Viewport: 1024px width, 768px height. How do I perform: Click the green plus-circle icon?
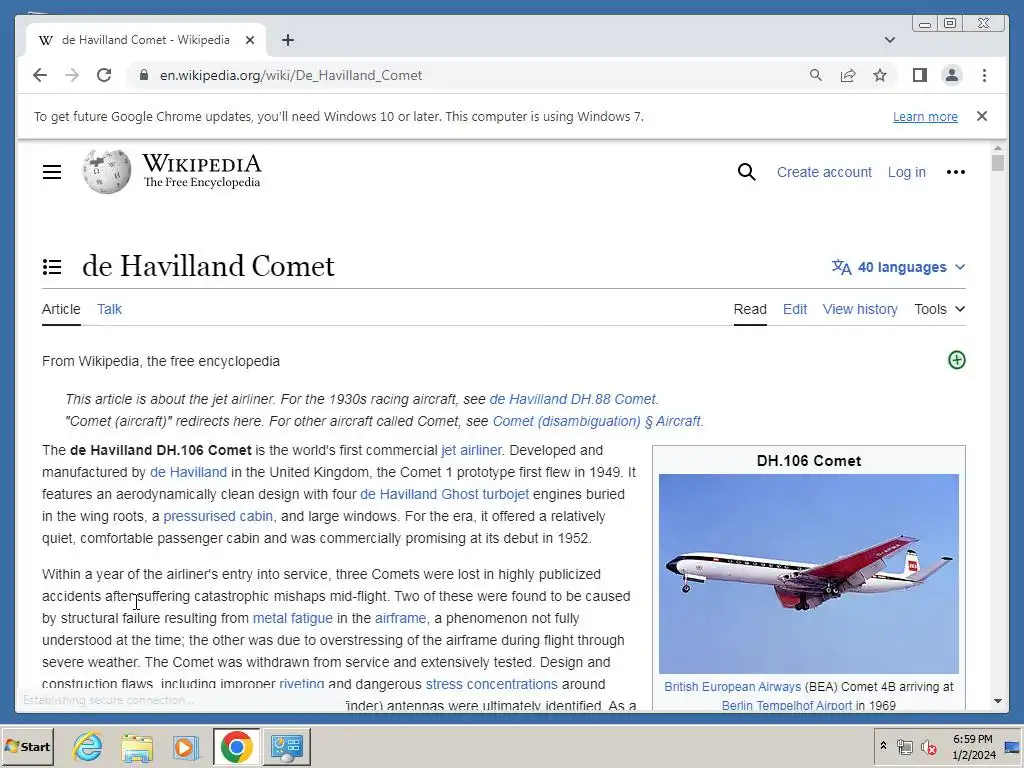[956, 360]
